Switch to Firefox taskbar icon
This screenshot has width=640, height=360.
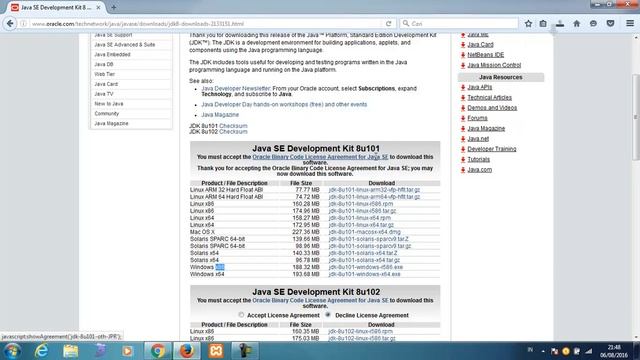[187, 351]
